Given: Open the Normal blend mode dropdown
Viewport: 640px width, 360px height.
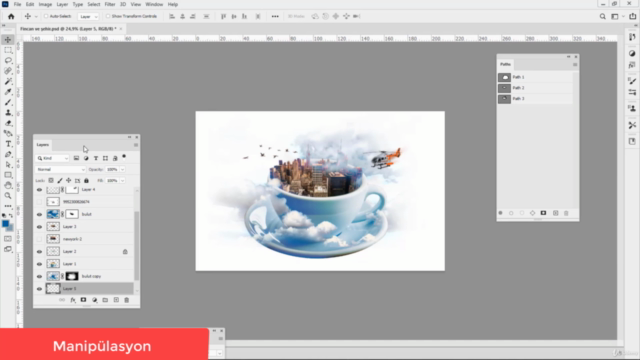Looking at the screenshot, I should [60, 169].
